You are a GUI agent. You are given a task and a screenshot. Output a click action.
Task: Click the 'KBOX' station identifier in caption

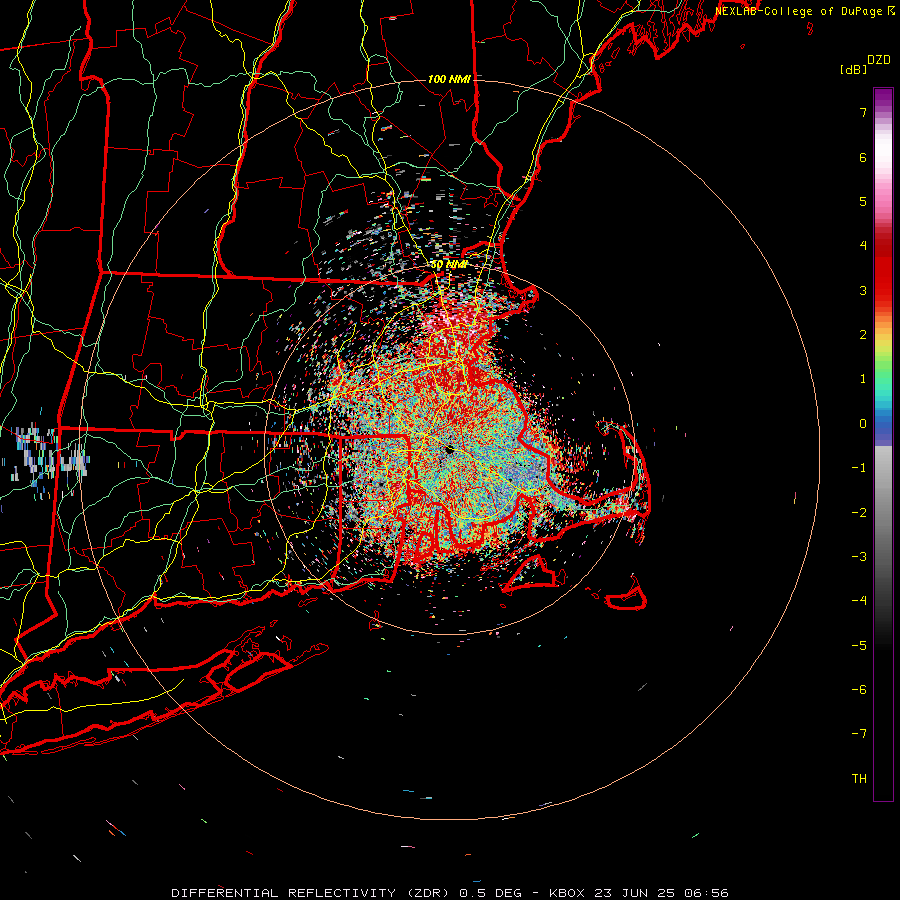[x=567, y=893]
